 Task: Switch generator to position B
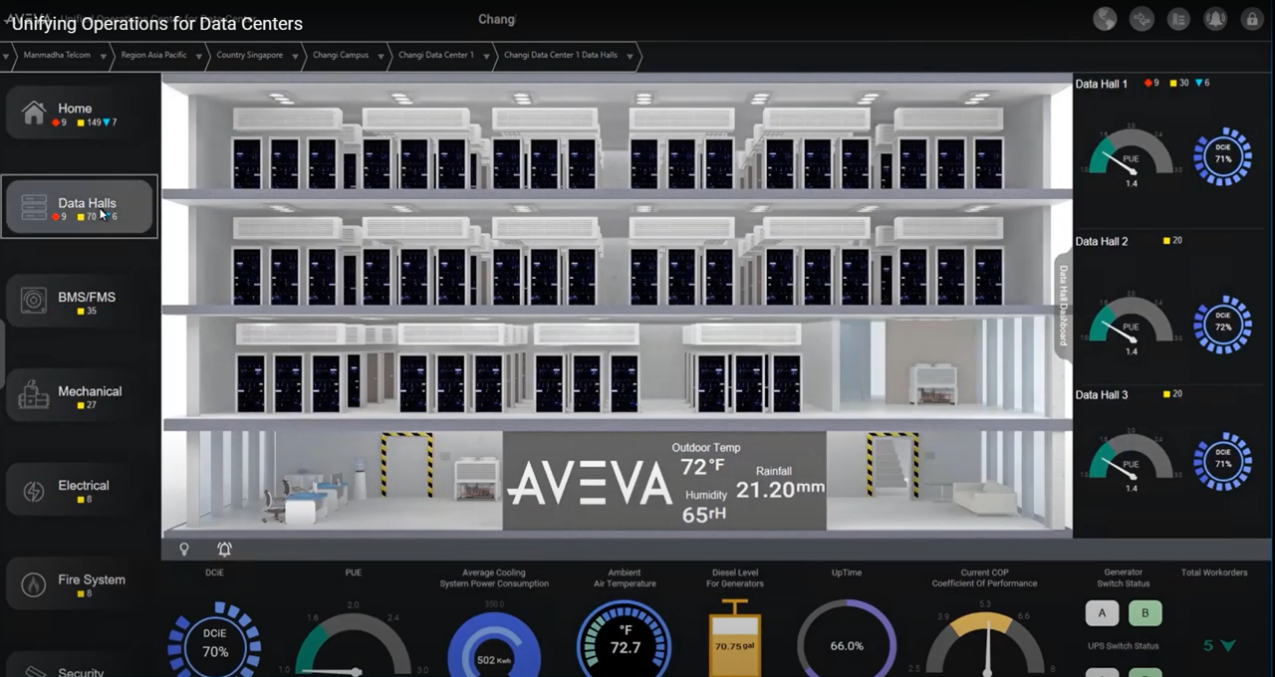coord(1145,613)
